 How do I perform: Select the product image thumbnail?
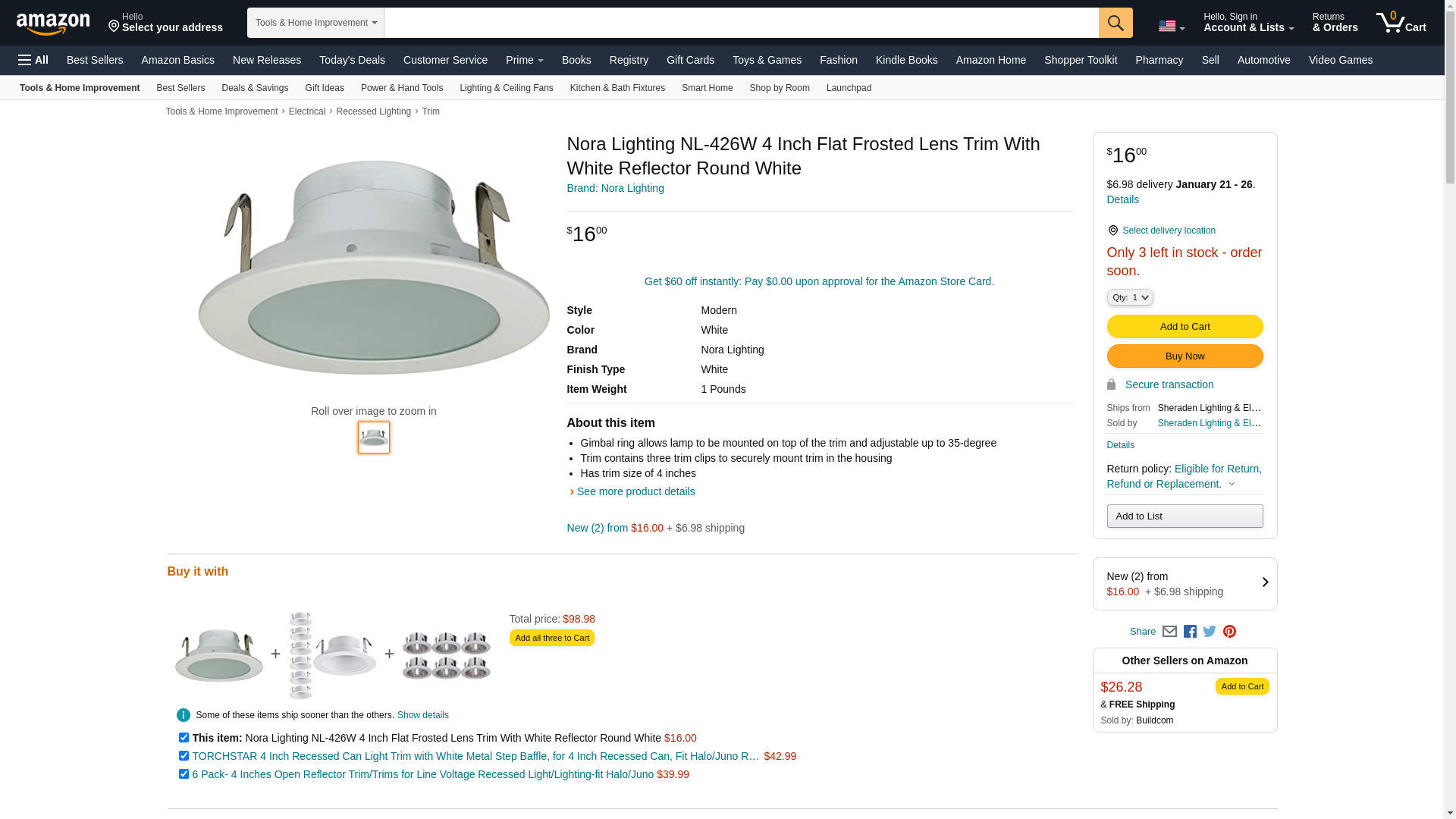(x=373, y=438)
